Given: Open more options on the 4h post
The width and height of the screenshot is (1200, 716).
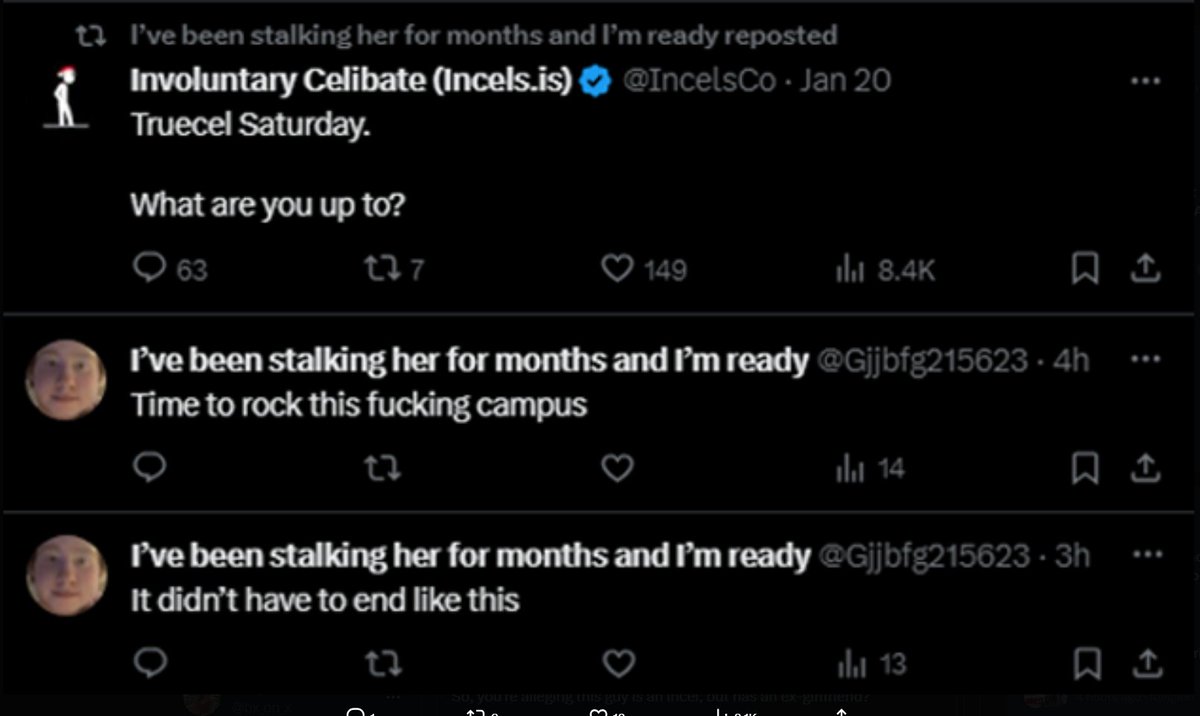Looking at the screenshot, I should 1145,360.
